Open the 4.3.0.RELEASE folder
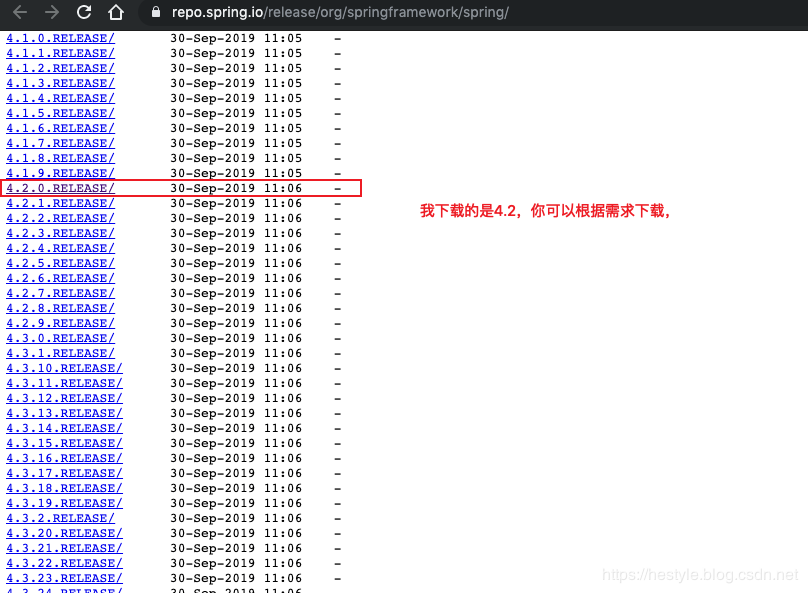808x593 pixels. pos(57,338)
